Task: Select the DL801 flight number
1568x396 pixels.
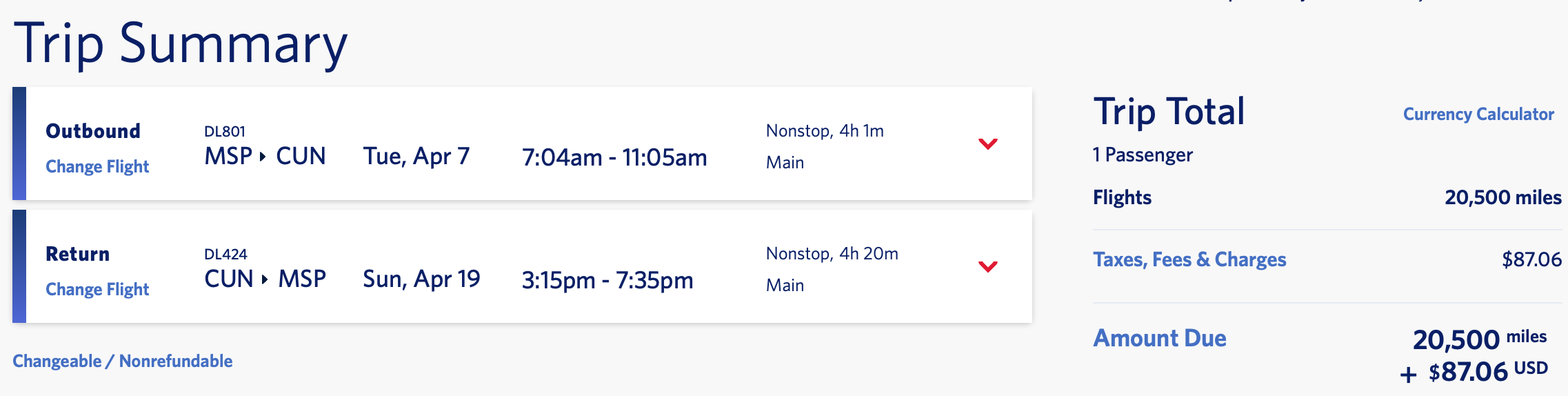Action: (225, 132)
